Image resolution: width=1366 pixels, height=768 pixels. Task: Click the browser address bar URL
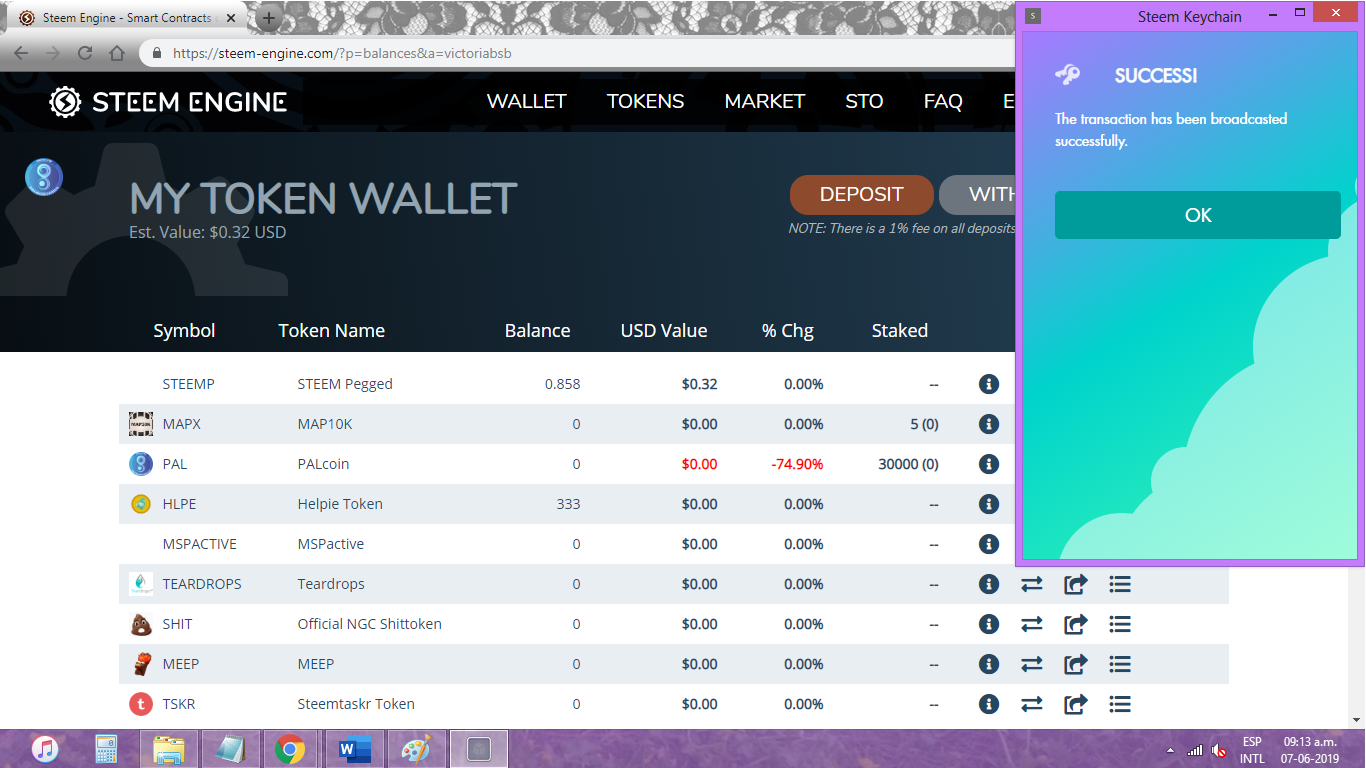[342, 53]
